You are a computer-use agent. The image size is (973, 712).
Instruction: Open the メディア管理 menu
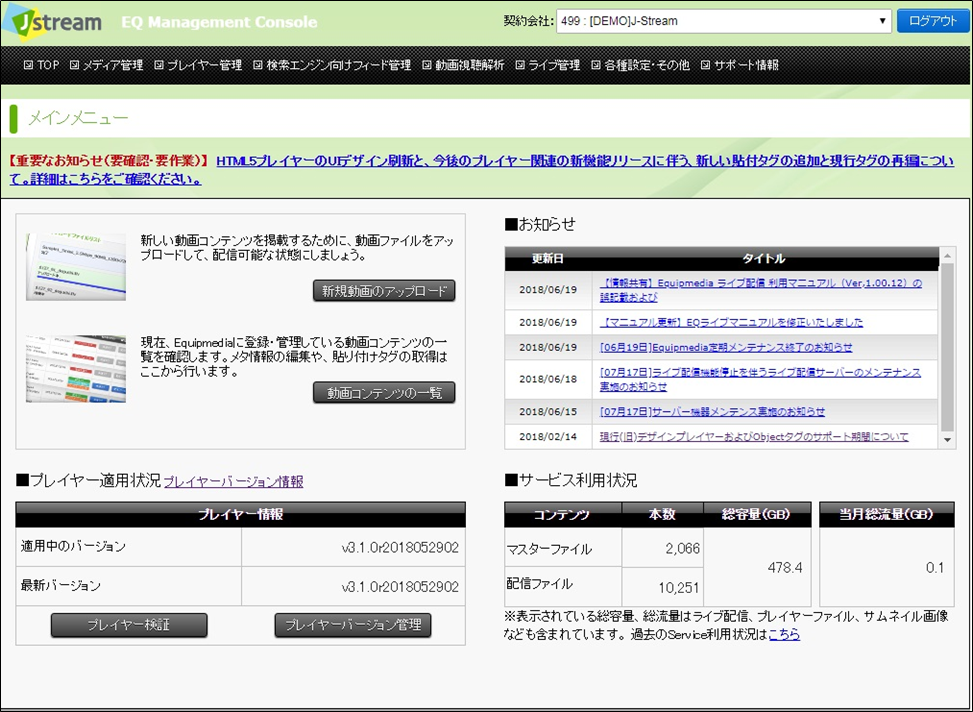click(106, 65)
